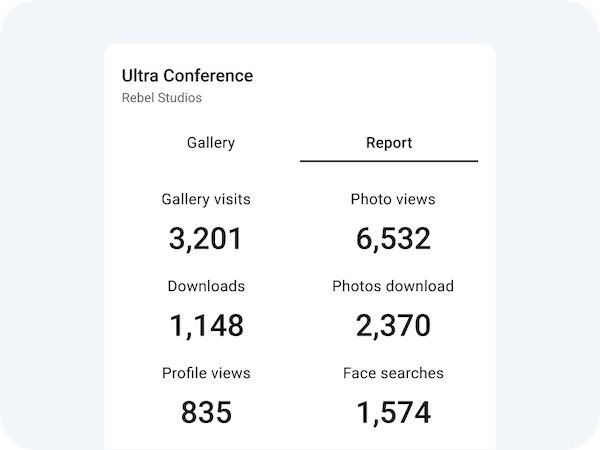Select the 3,201 gallery visits count
Screen dimensions: 600x450
click(x=206, y=239)
